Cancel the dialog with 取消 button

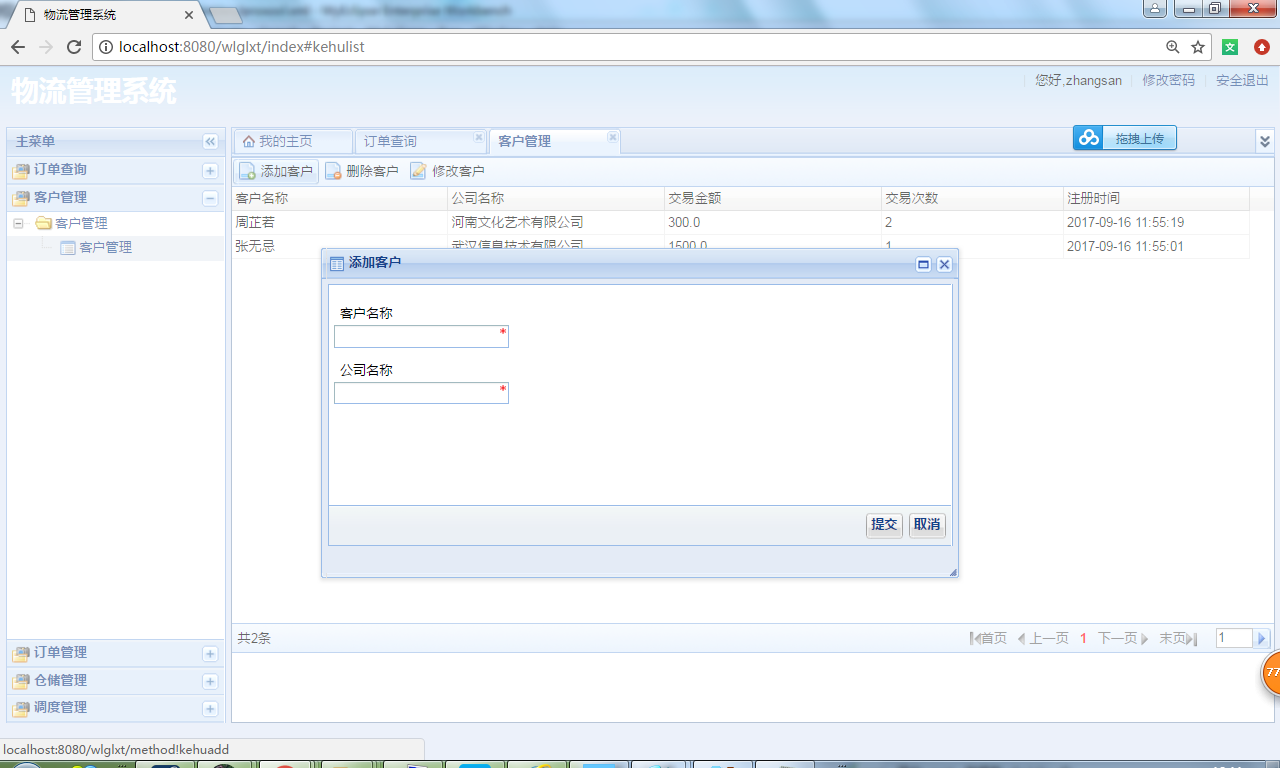(x=926, y=524)
